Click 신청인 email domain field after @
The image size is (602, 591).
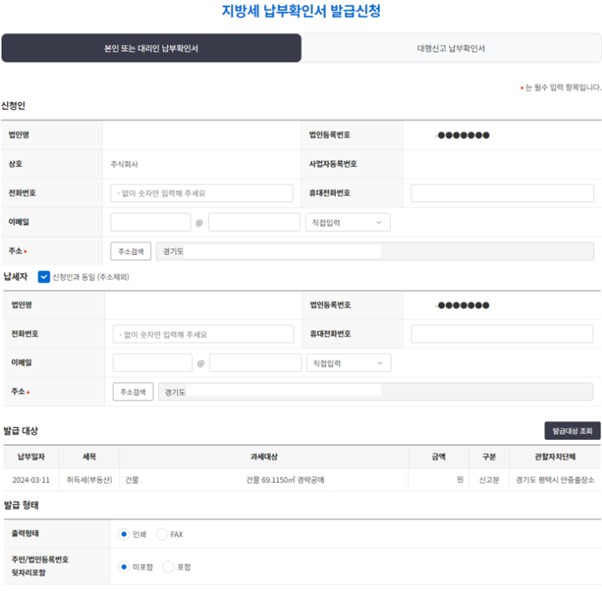point(254,222)
